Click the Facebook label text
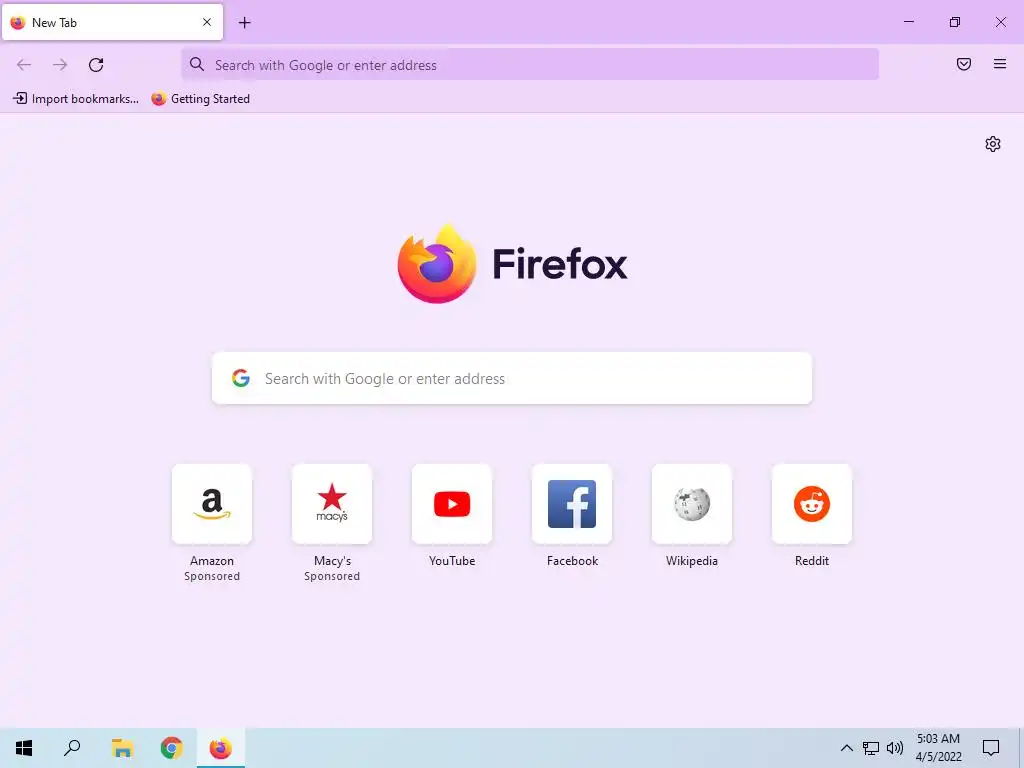This screenshot has width=1024, height=768. (x=572, y=560)
